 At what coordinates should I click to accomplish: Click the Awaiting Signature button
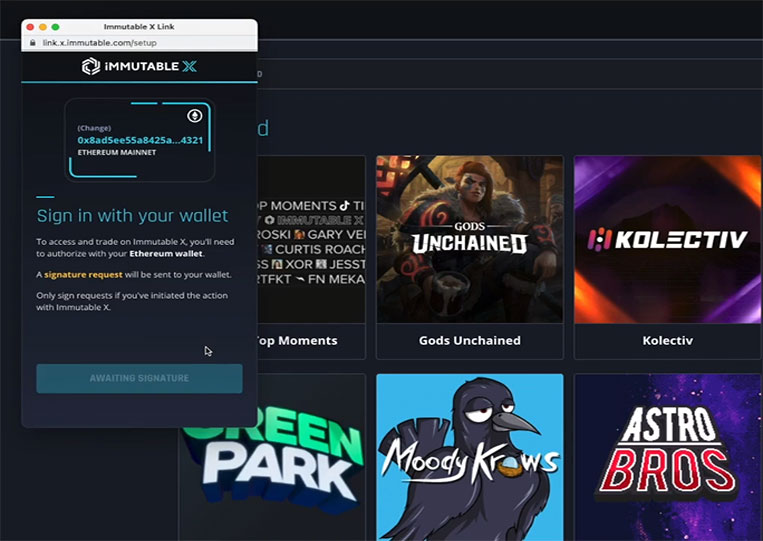[x=139, y=378]
